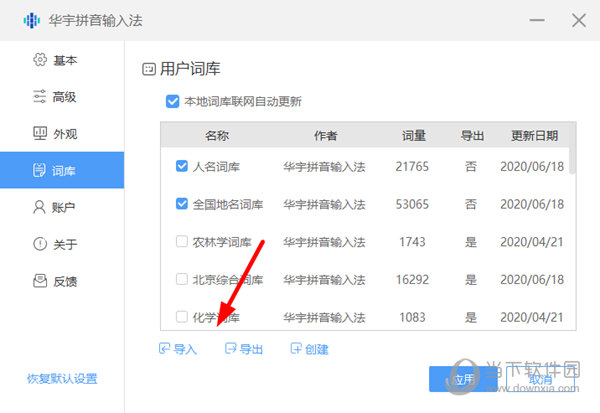Select the 外观 appearance icon
This screenshot has width=600, height=413.
[40, 134]
